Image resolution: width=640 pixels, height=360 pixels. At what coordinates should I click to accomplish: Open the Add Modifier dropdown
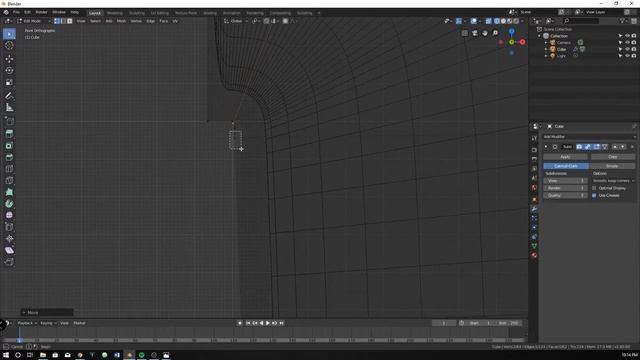(589, 137)
